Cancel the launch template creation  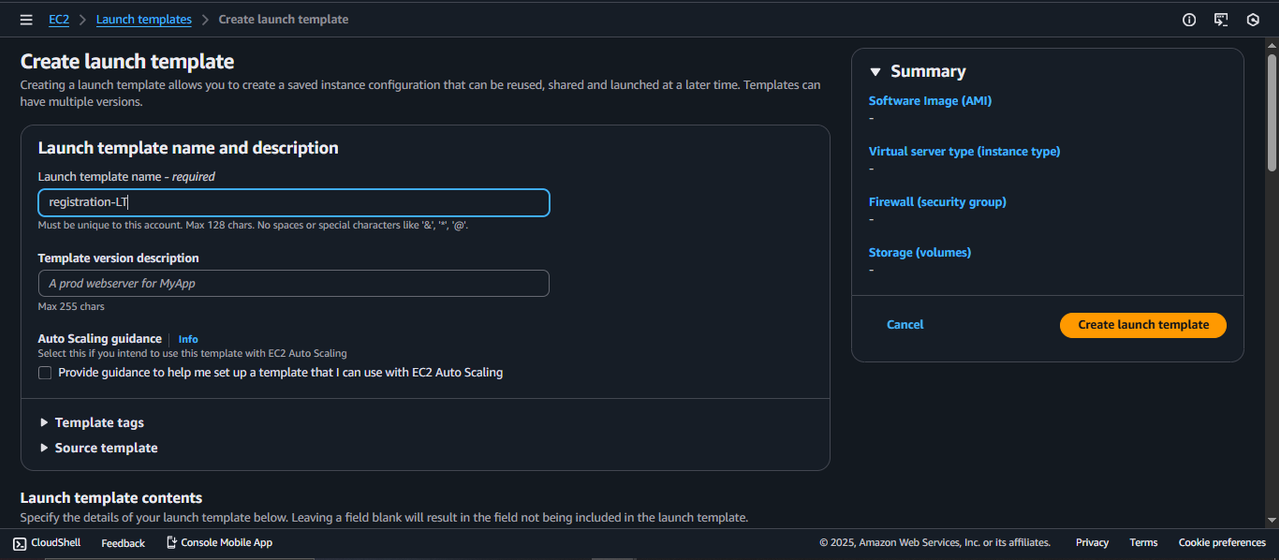(x=905, y=325)
